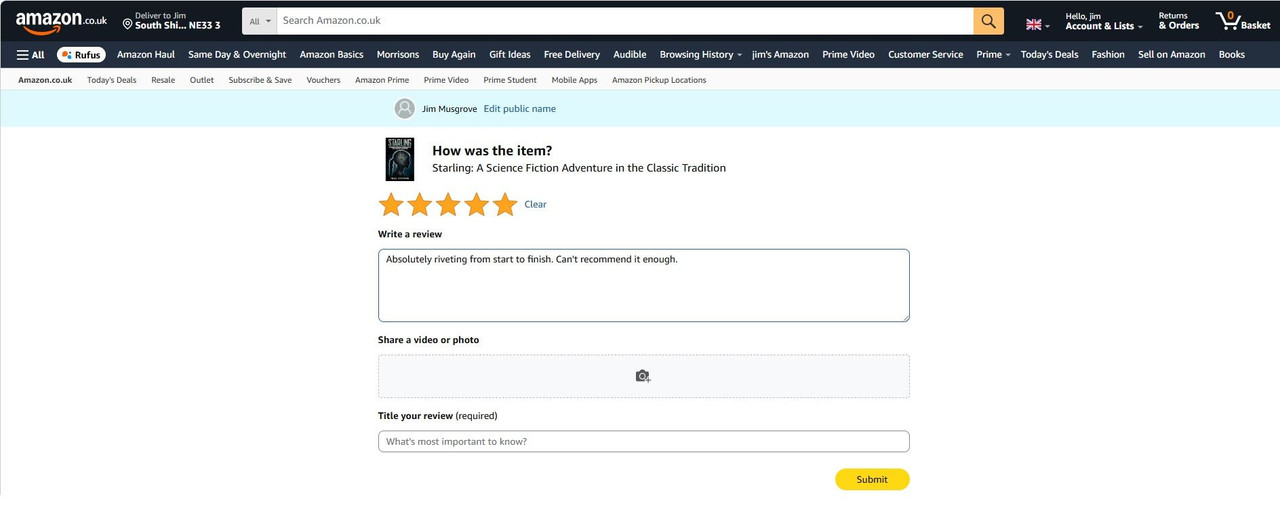The image size is (1280, 514).
Task: Open jim's Amazon
Action: 781,55
